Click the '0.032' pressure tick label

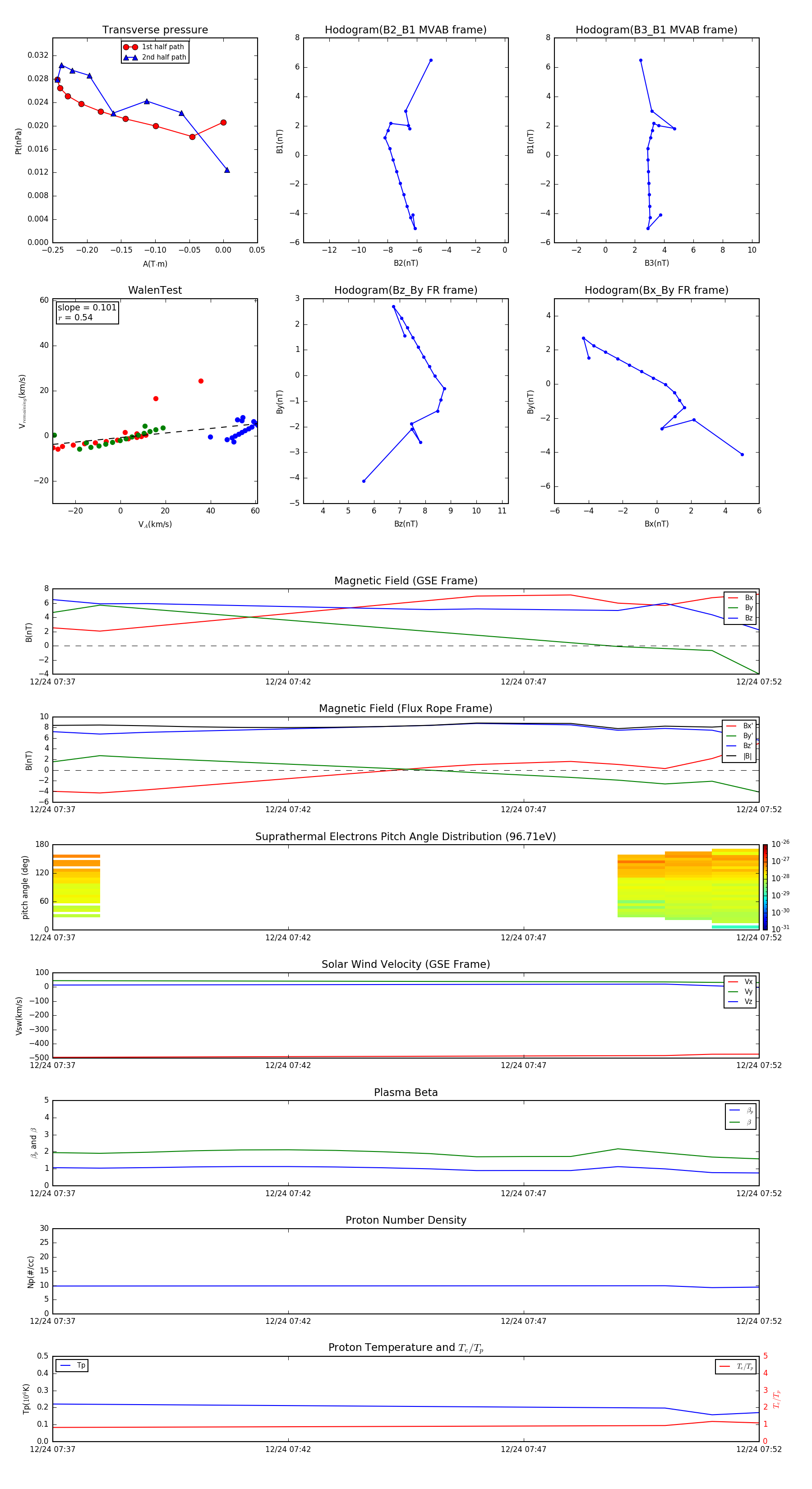[x=38, y=55]
